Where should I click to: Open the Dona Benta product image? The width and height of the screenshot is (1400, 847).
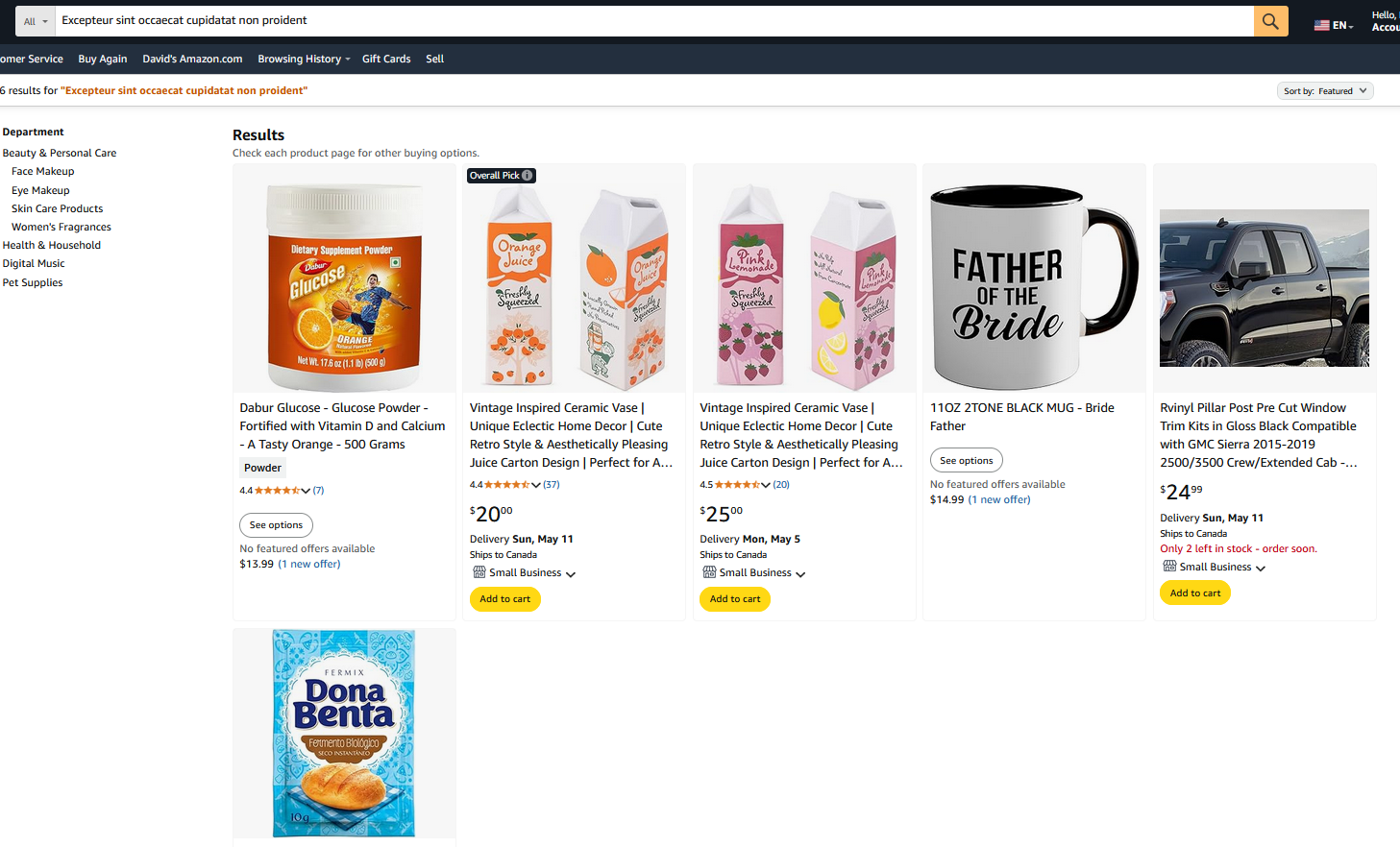(x=344, y=734)
